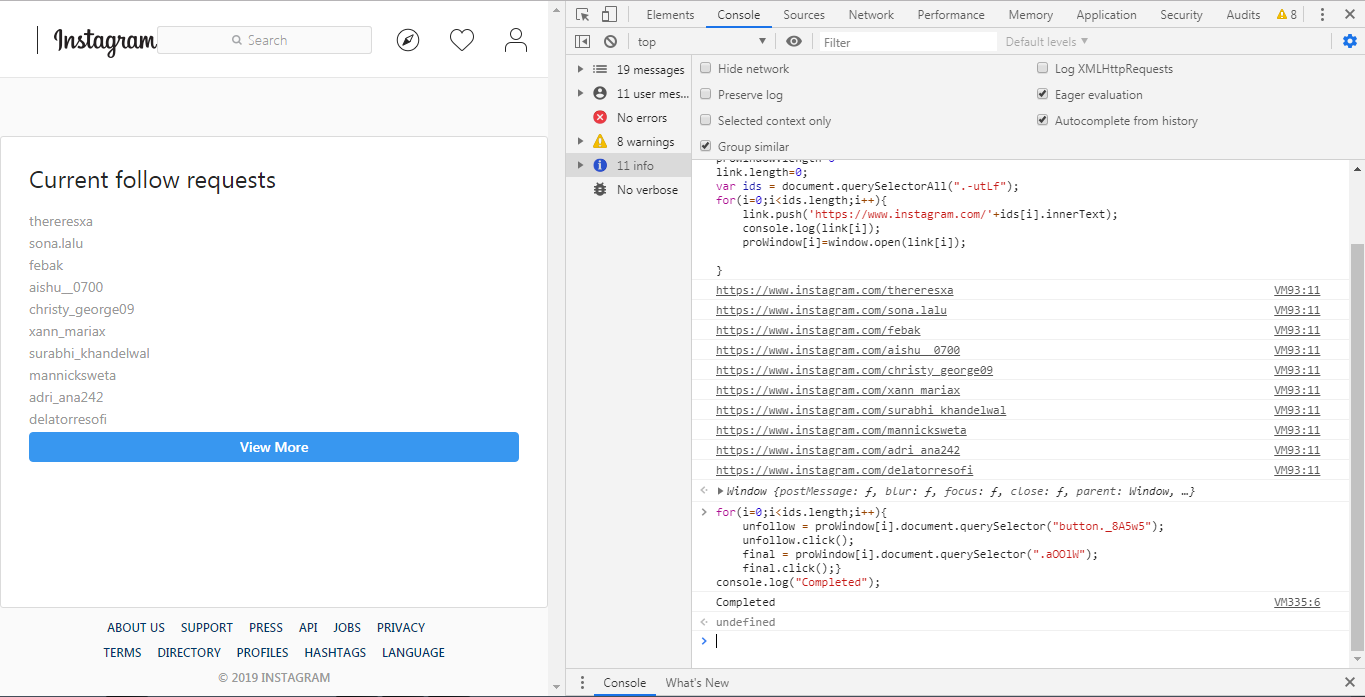Image resolution: width=1365 pixels, height=697 pixels.
Task: Activate DevTools inspect element picker
Action: 583,14
